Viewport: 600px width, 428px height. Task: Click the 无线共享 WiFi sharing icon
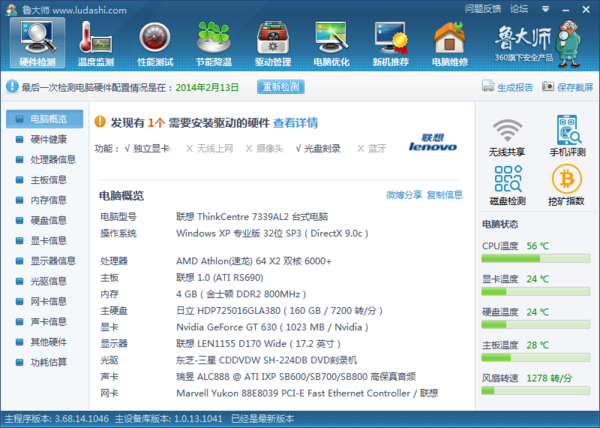pos(509,136)
